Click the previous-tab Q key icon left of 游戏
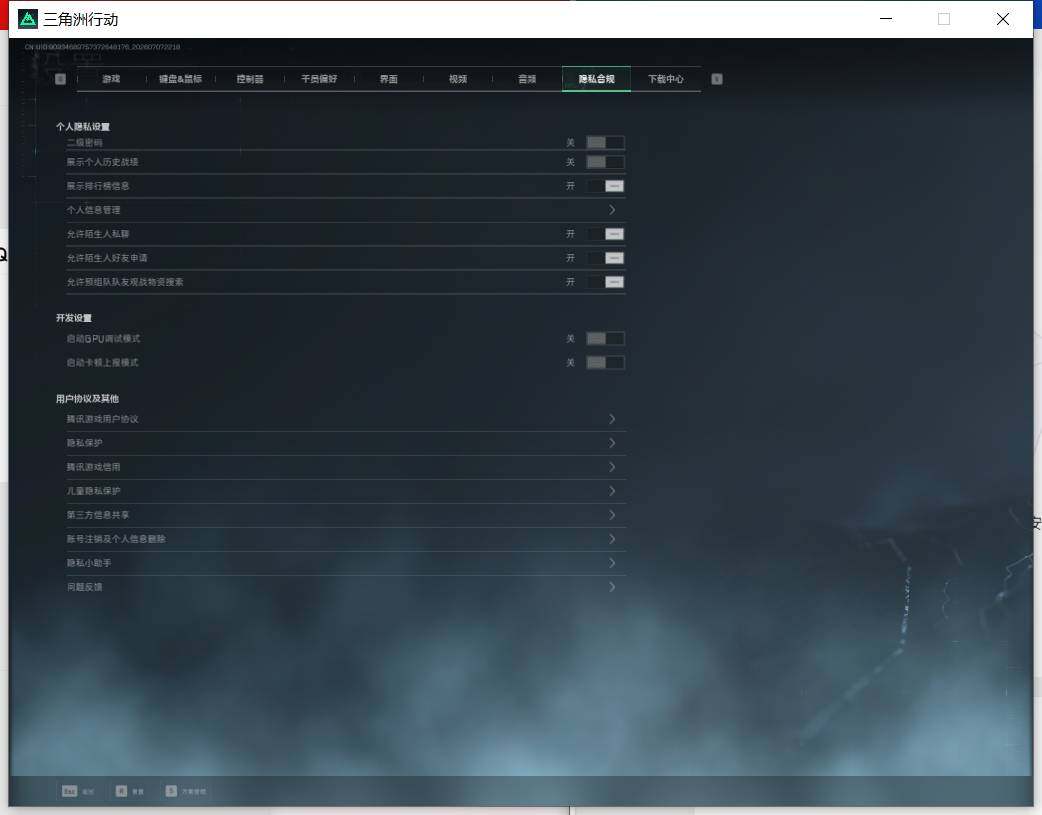The width and height of the screenshot is (1042, 815). point(60,79)
